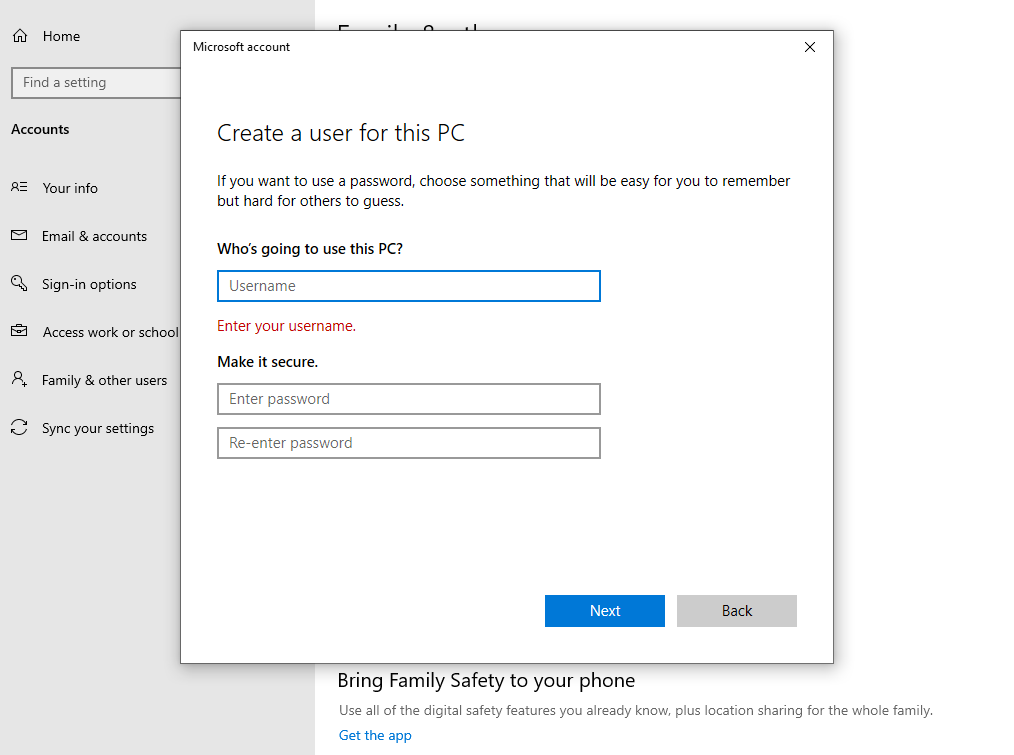Open Access work or school page
The image size is (1014, 755).
click(x=111, y=332)
